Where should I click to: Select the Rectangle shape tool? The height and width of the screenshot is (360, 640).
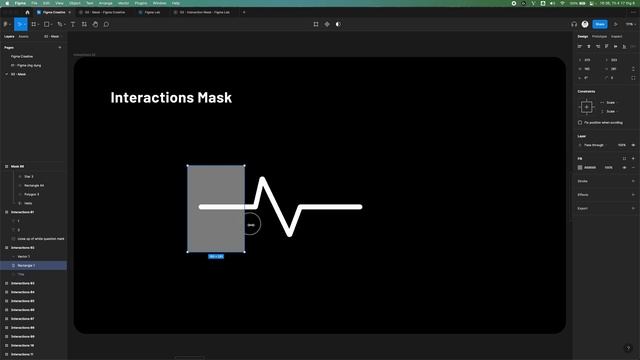point(47,24)
